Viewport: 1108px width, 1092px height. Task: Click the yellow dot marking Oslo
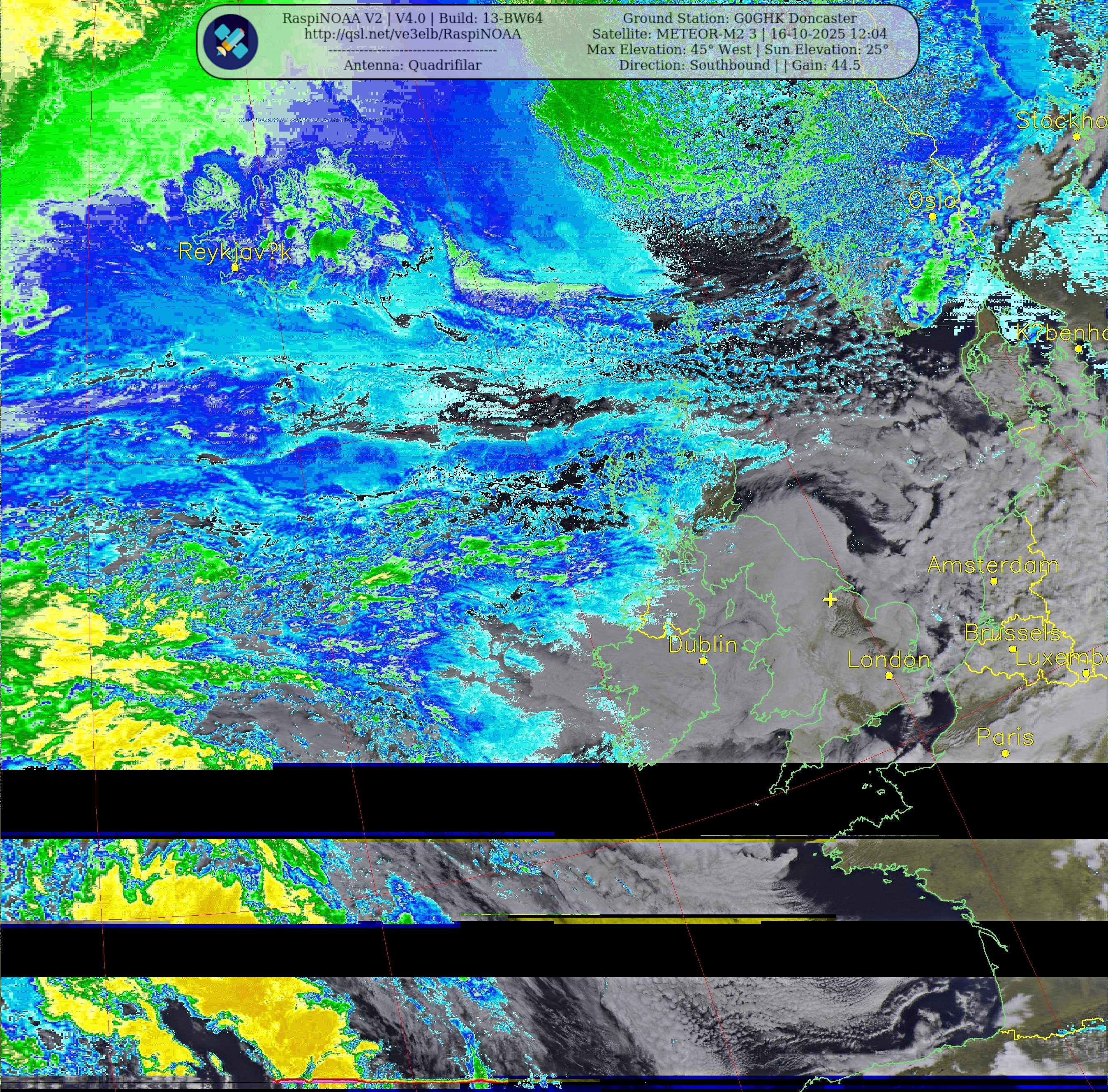932,216
